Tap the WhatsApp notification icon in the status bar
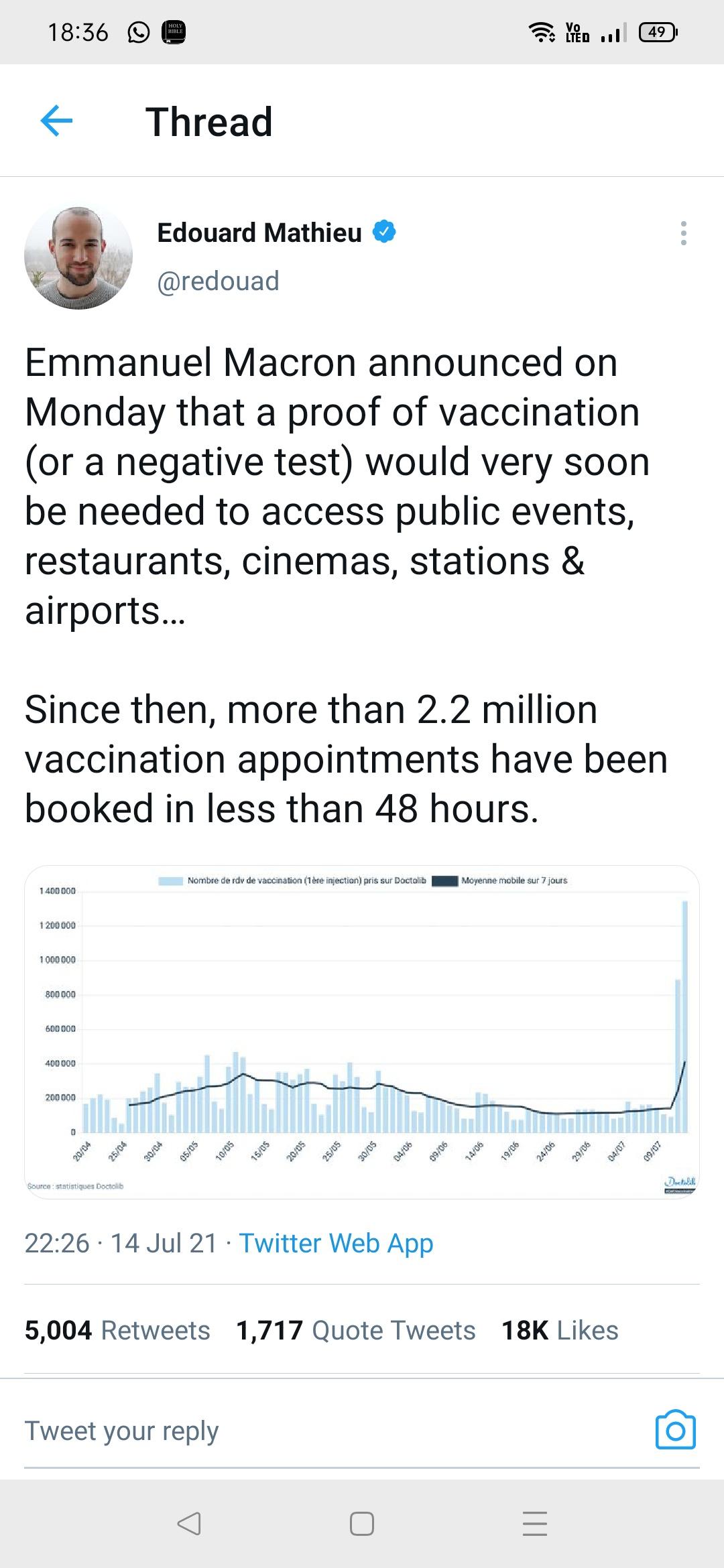 [x=138, y=32]
